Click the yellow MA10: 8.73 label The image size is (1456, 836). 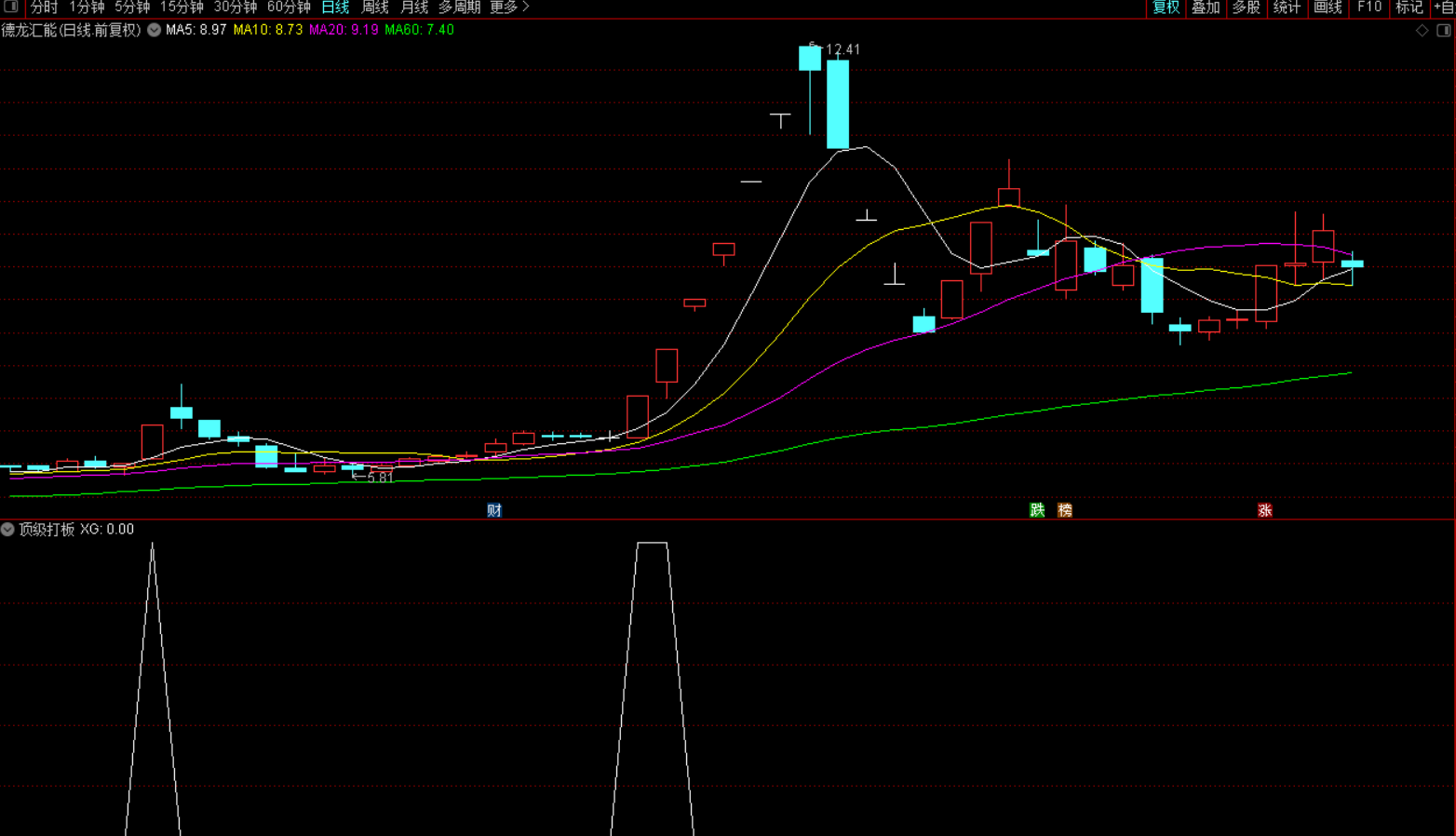[268, 30]
